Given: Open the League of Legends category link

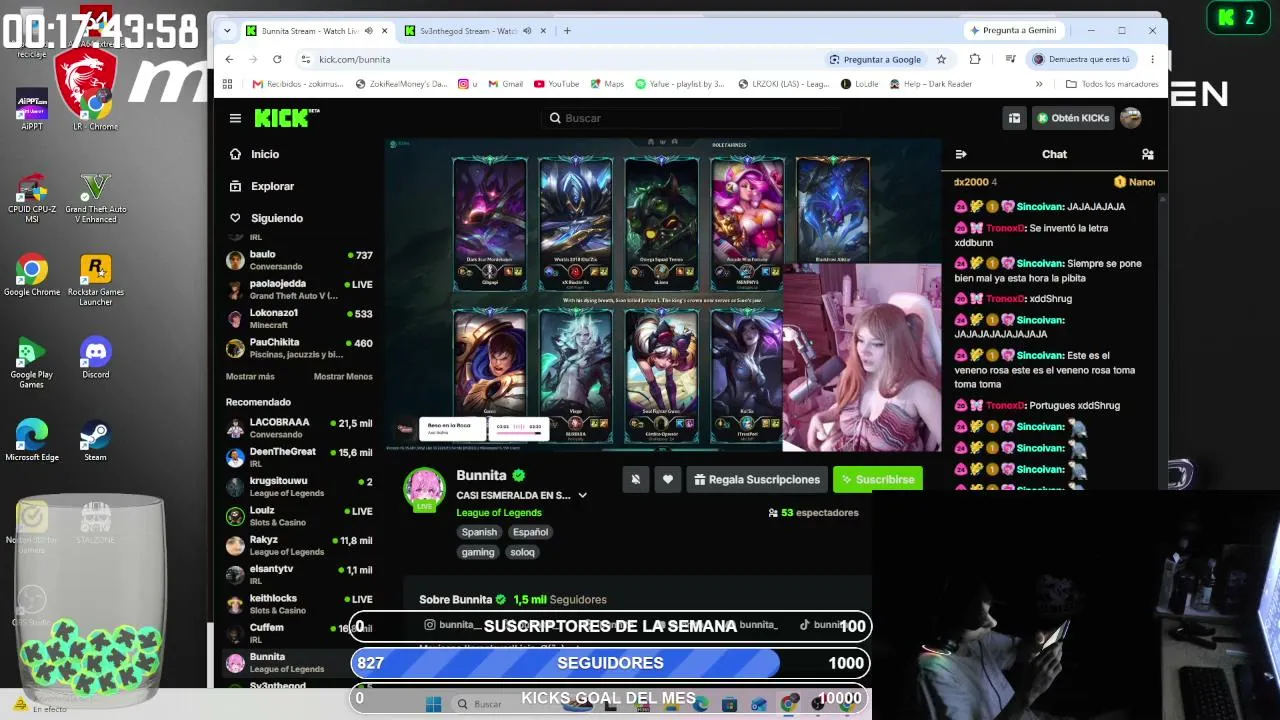Looking at the screenshot, I should pyautogui.click(x=499, y=513).
